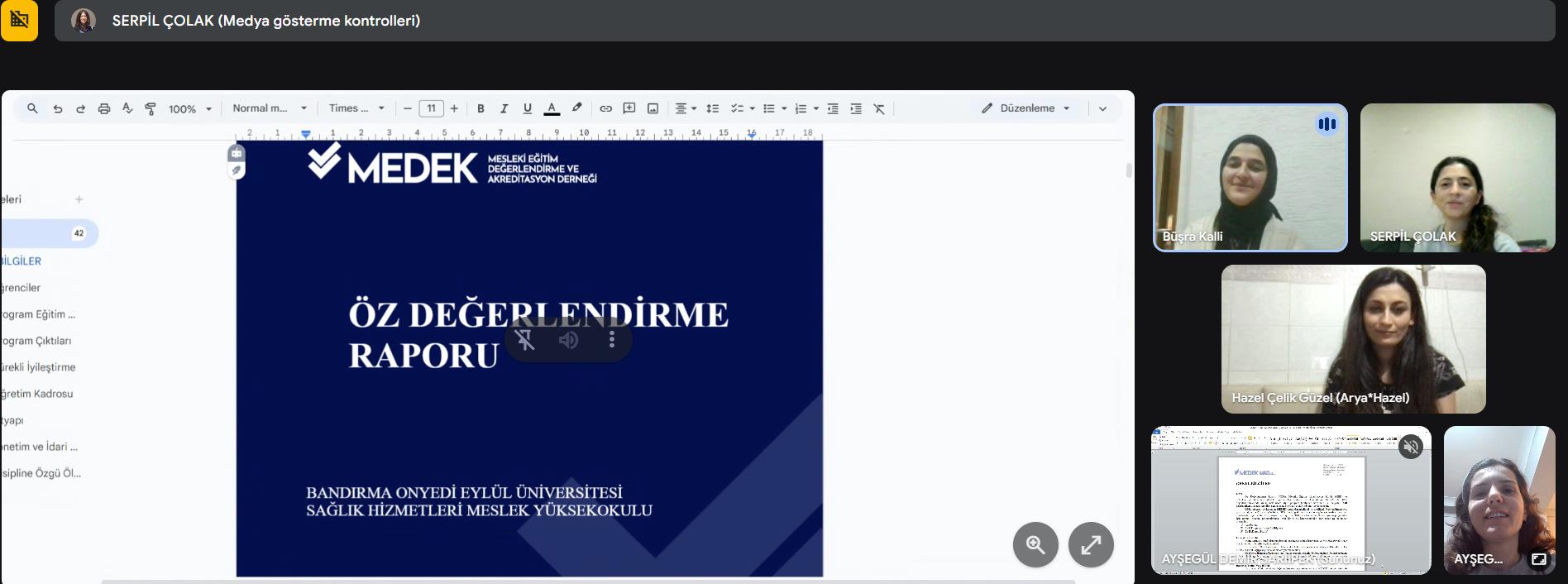Unpin the presentation using the pin icon

[525, 340]
